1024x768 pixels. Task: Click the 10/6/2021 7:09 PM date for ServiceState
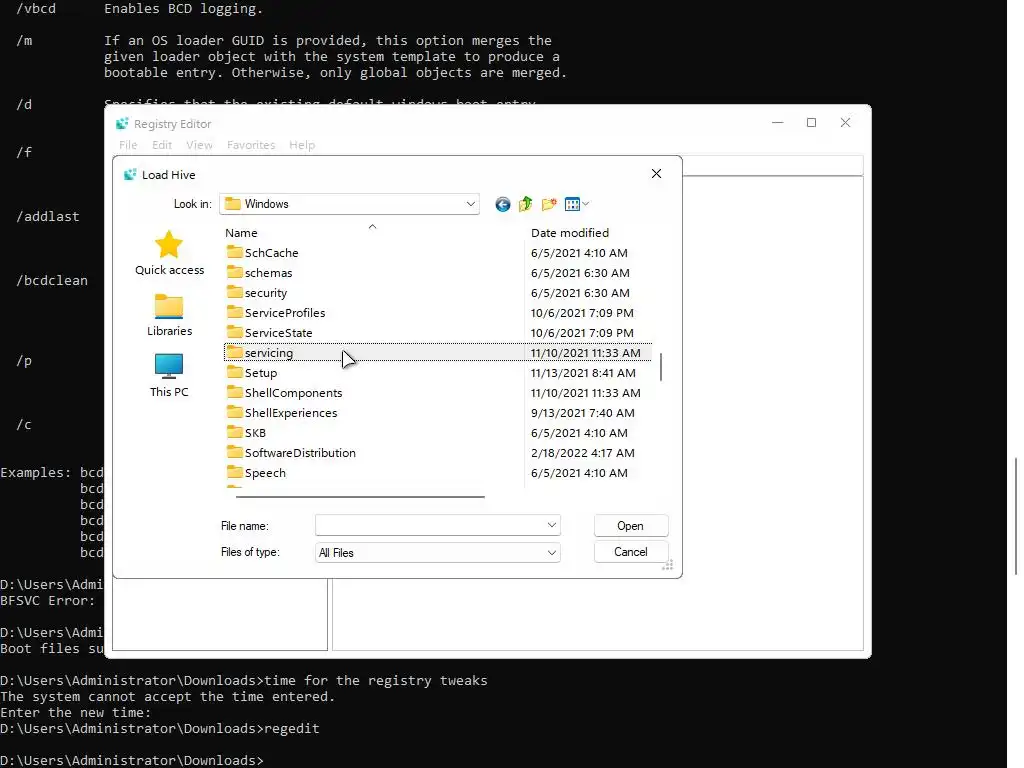582,332
